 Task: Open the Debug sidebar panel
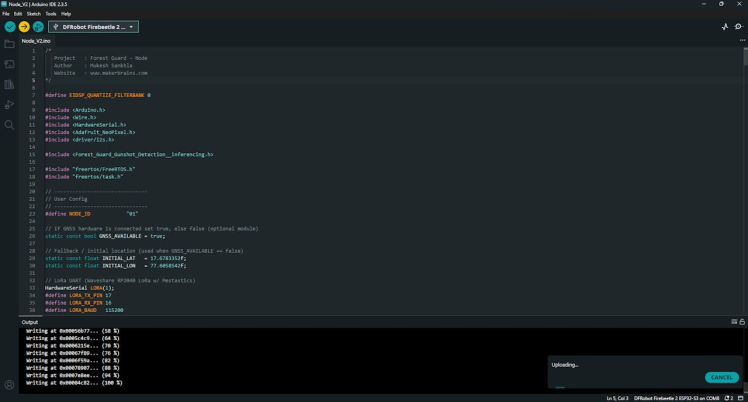pos(9,104)
